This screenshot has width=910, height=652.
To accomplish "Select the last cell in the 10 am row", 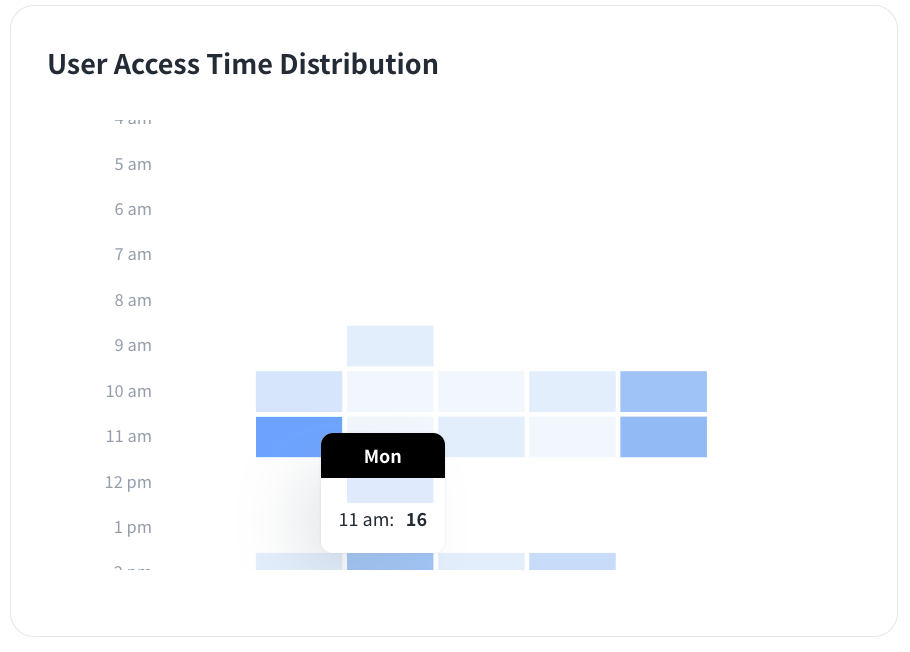I will tap(663, 391).
